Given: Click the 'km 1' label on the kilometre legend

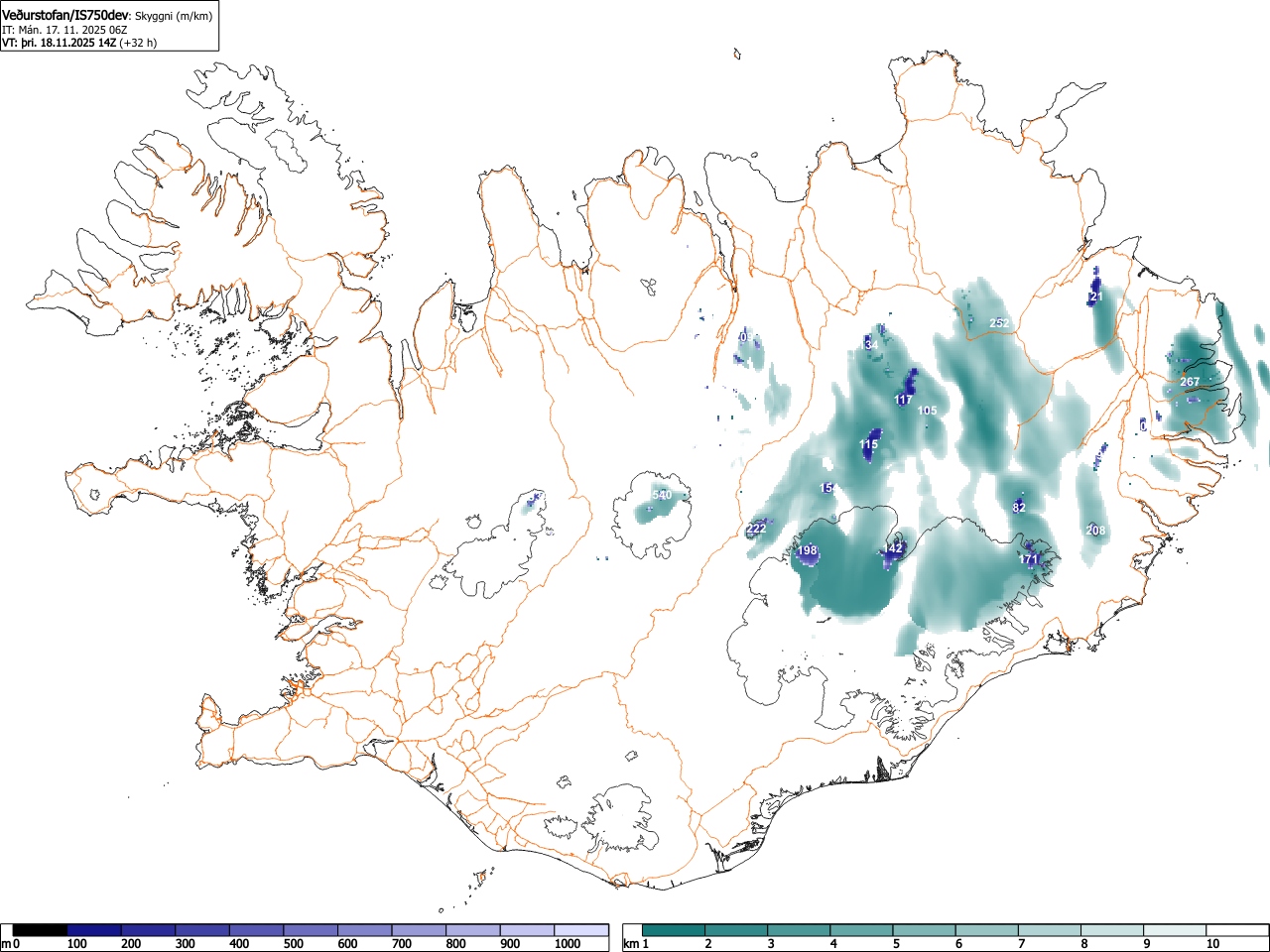Looking at the screenshot, I should pos(637,944).
